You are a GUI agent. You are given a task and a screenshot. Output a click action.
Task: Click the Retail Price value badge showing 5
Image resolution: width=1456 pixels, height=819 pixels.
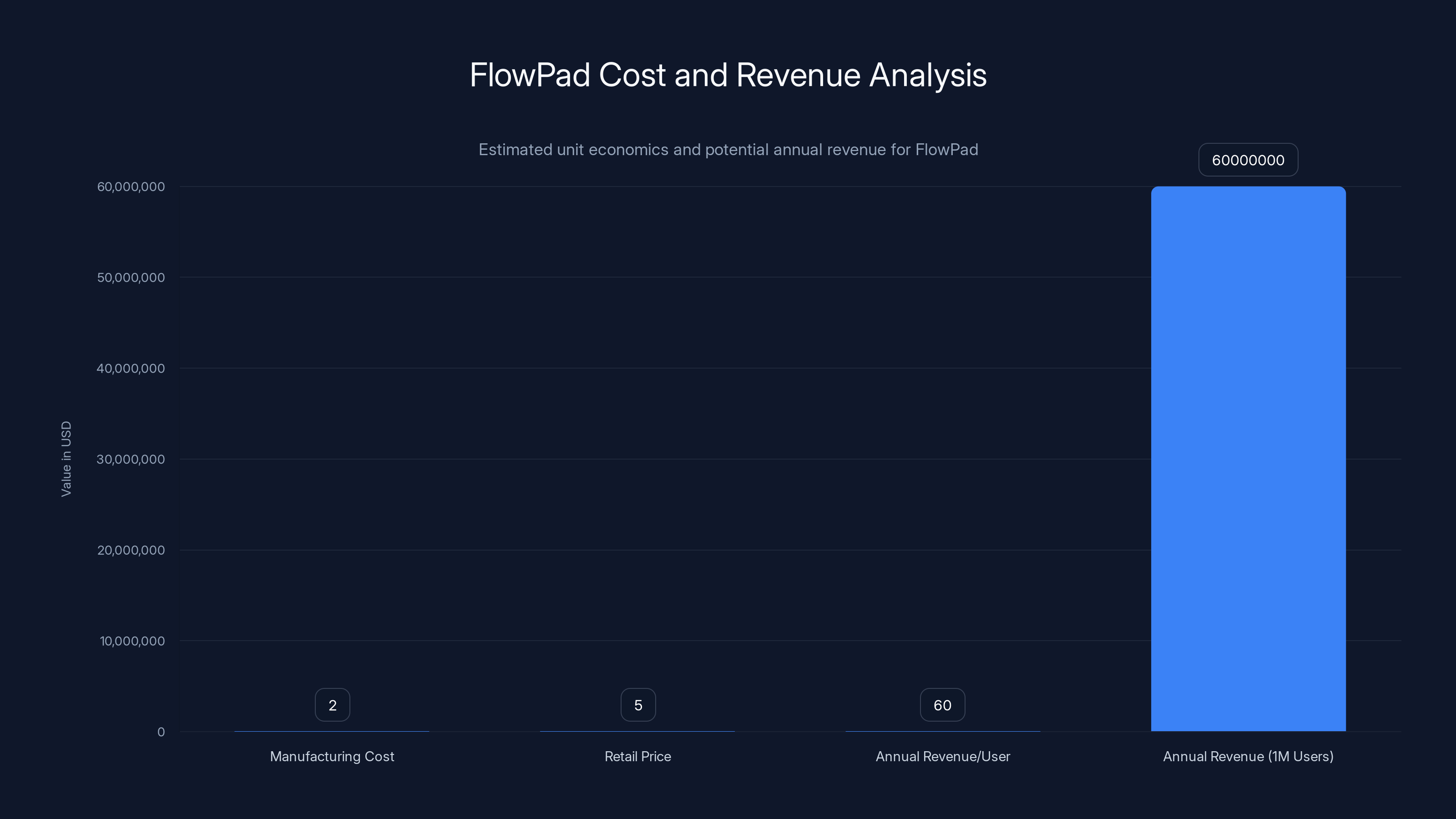tap(638, 704)
